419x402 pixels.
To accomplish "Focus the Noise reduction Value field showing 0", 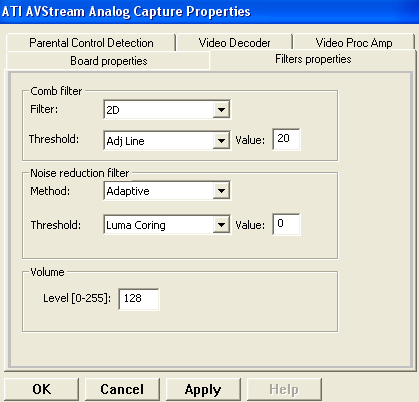I will click(286, 224).
